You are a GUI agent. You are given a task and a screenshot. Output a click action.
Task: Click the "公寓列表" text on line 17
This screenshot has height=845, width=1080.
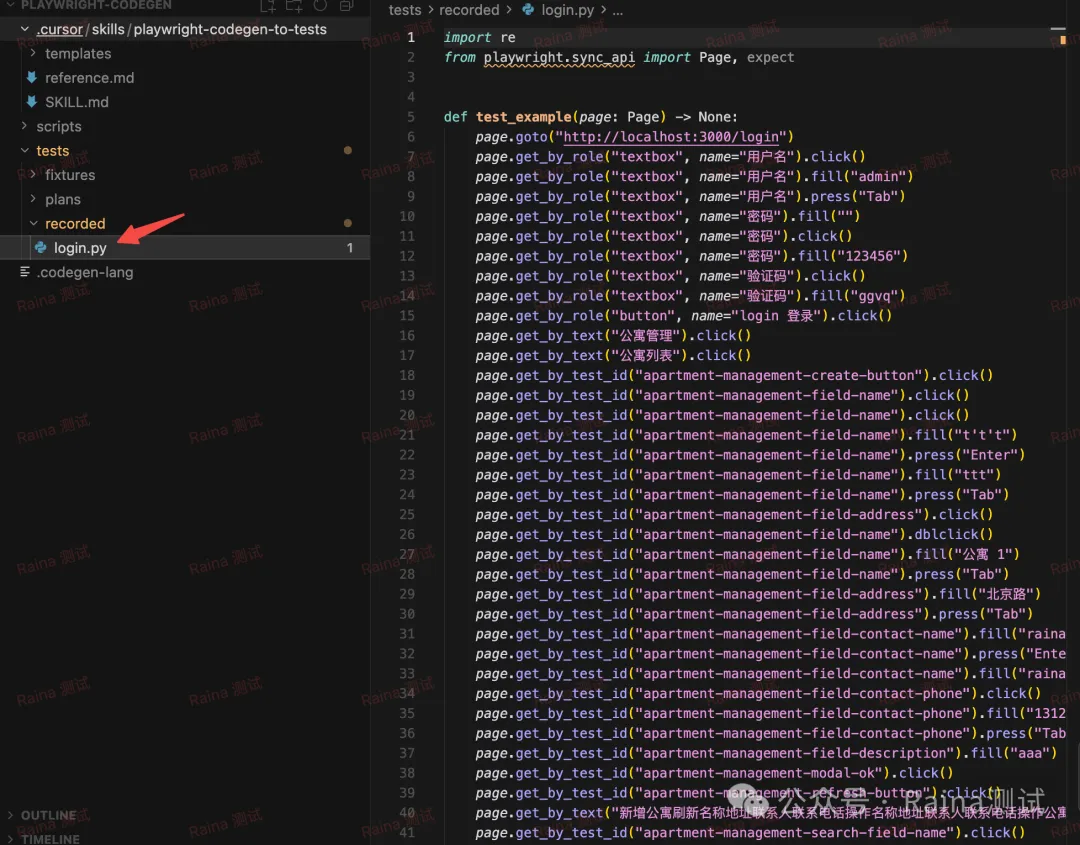[645, 355]
